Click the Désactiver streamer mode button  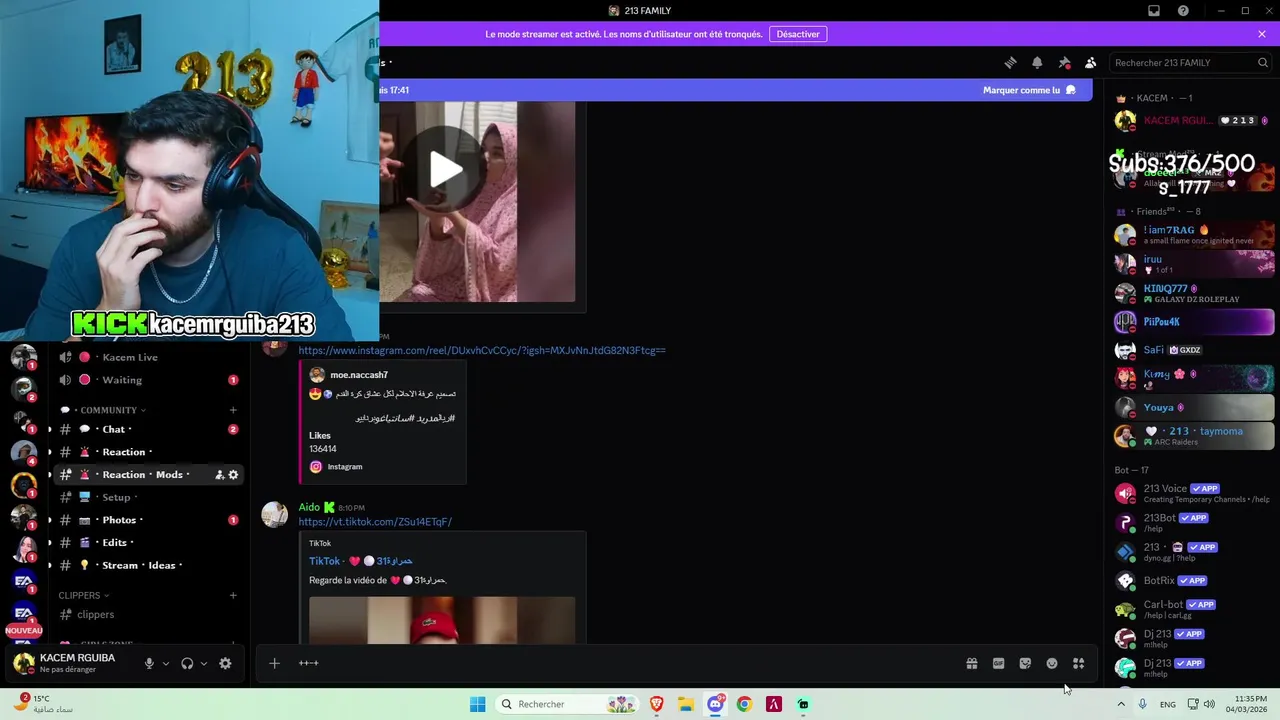pyautogui.click(x=798, y=34)
